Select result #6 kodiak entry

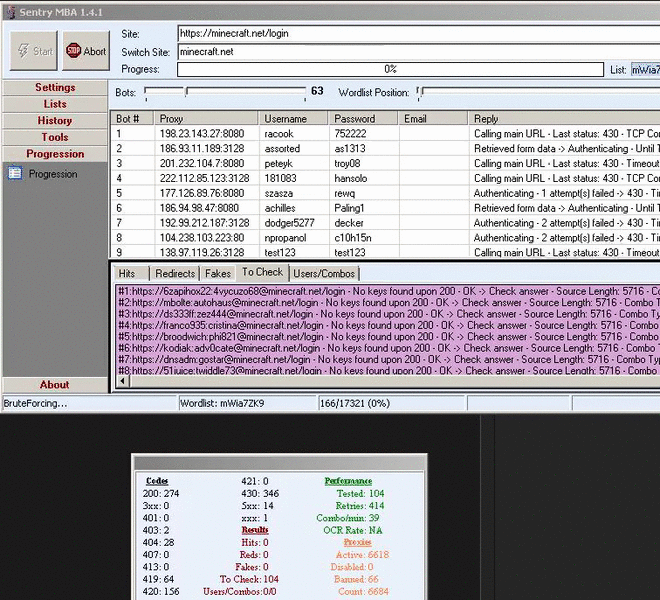(387, 348)
